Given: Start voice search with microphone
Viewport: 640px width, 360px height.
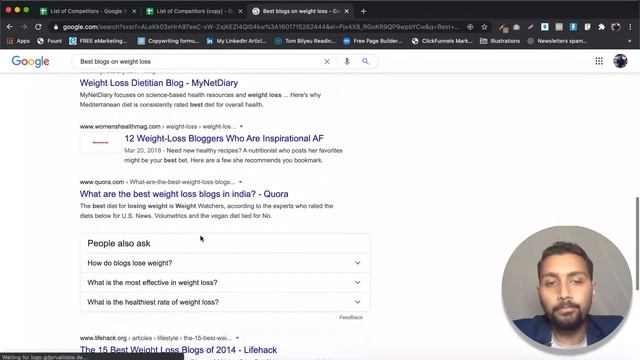Looking at the screenshot, I should pyautogui.click(x=347, y=62).
